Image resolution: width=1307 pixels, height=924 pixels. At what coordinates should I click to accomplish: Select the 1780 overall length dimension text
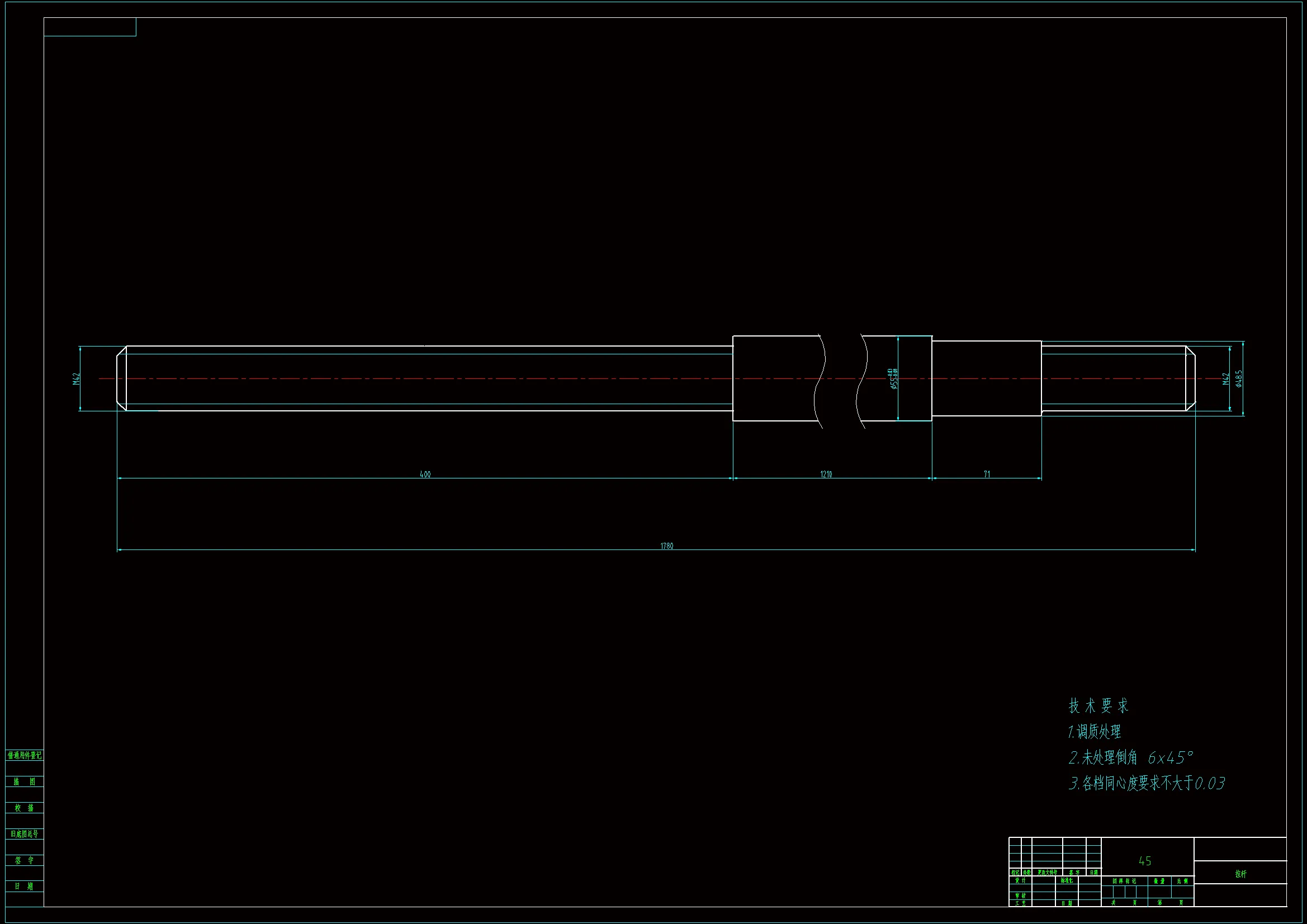666,546
